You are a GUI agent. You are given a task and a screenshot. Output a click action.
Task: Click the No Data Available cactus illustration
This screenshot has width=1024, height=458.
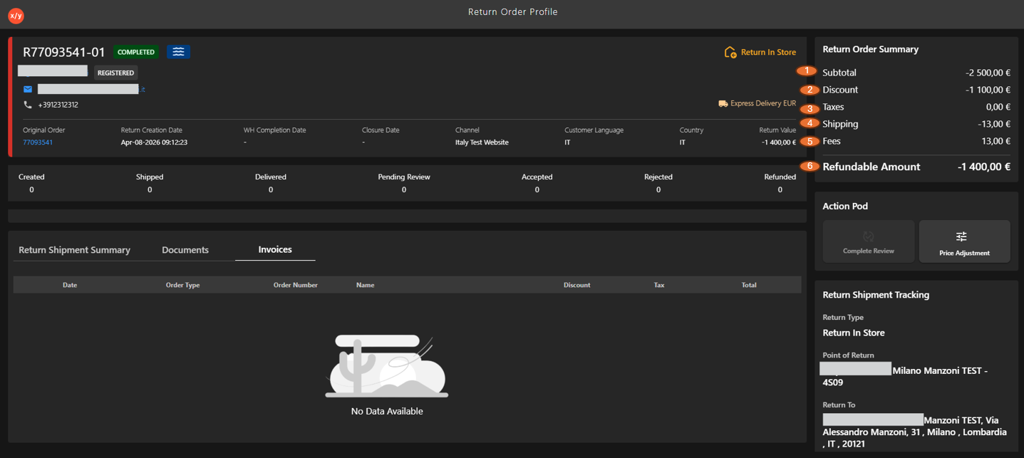[387, 366]
